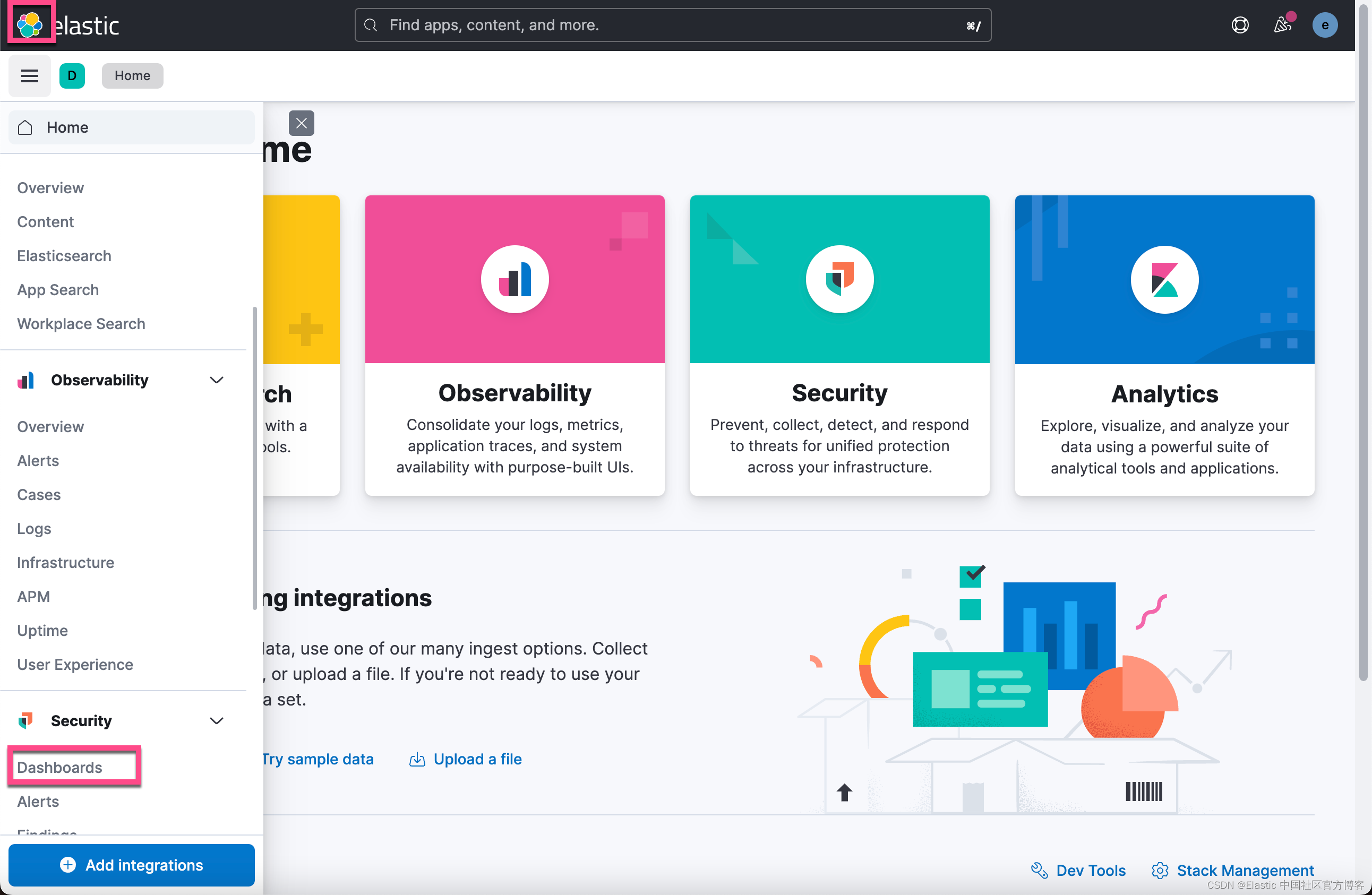Open Stack Management link

tap(1245, 870)
